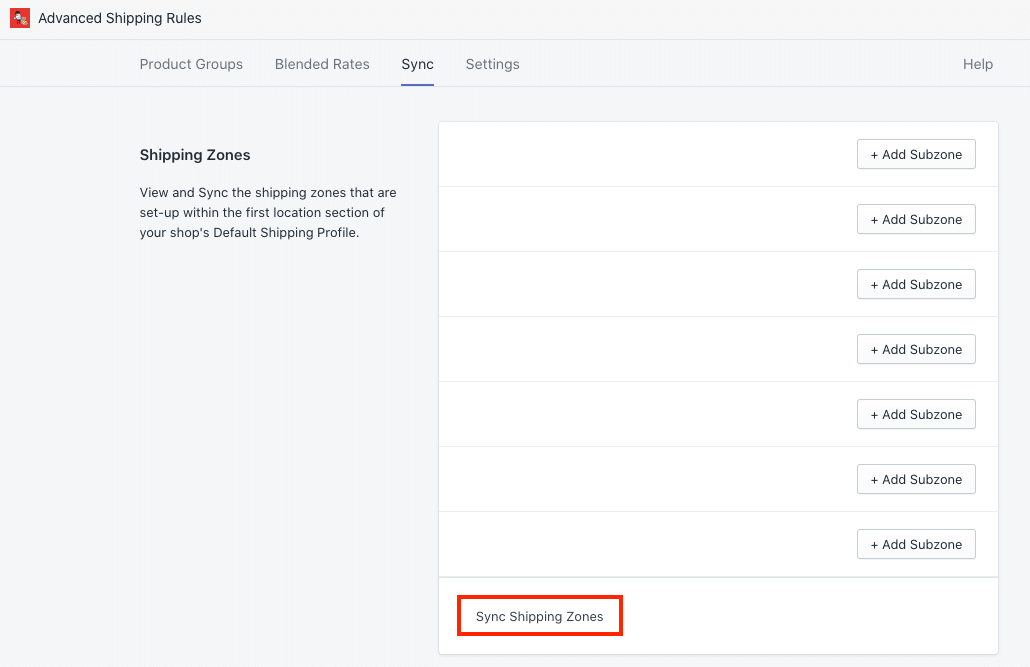The image size is (1030, 667).
Task: Click the Advanced Shipping Rules app icon
Action: pyautogui.click(x=20, y=18)
